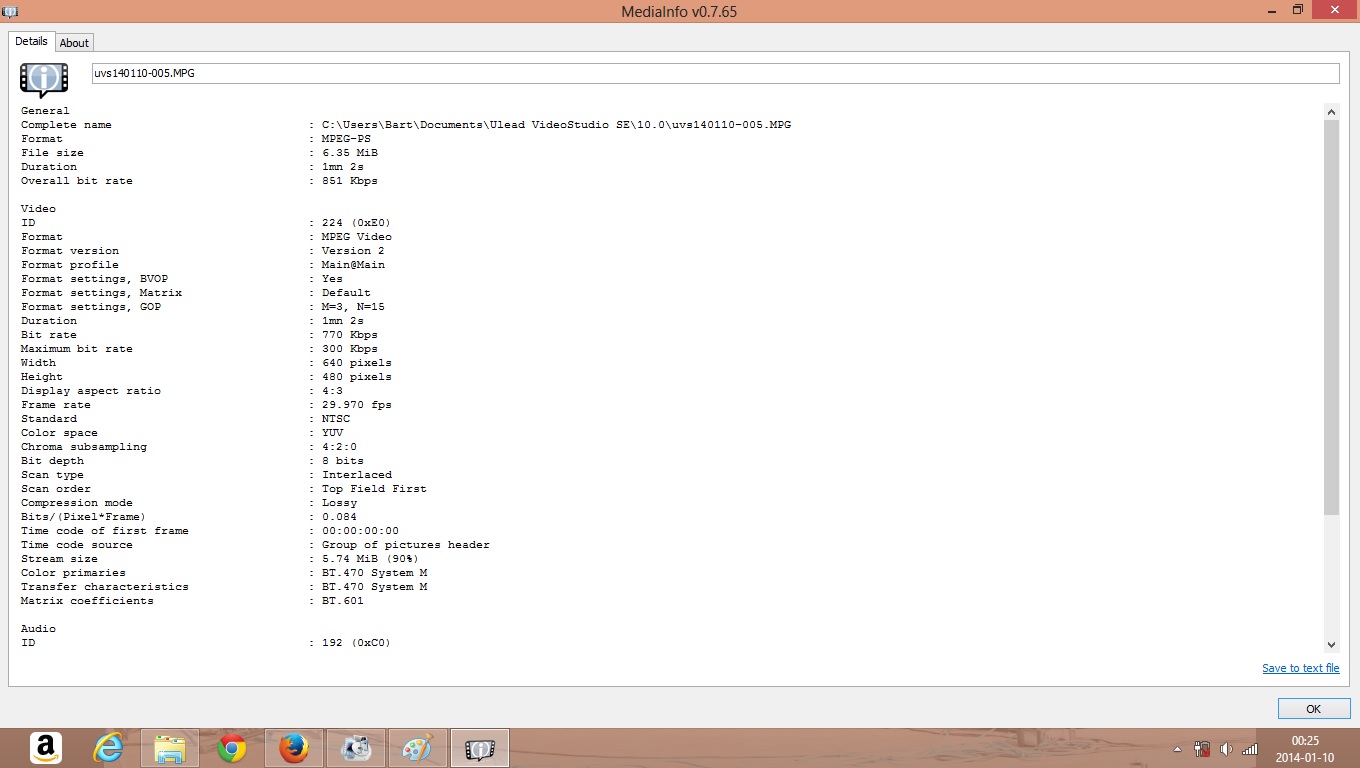Click the 'Lossy' compression mode value
This screenshot has width=1360, height=768.
coord(339,503)
